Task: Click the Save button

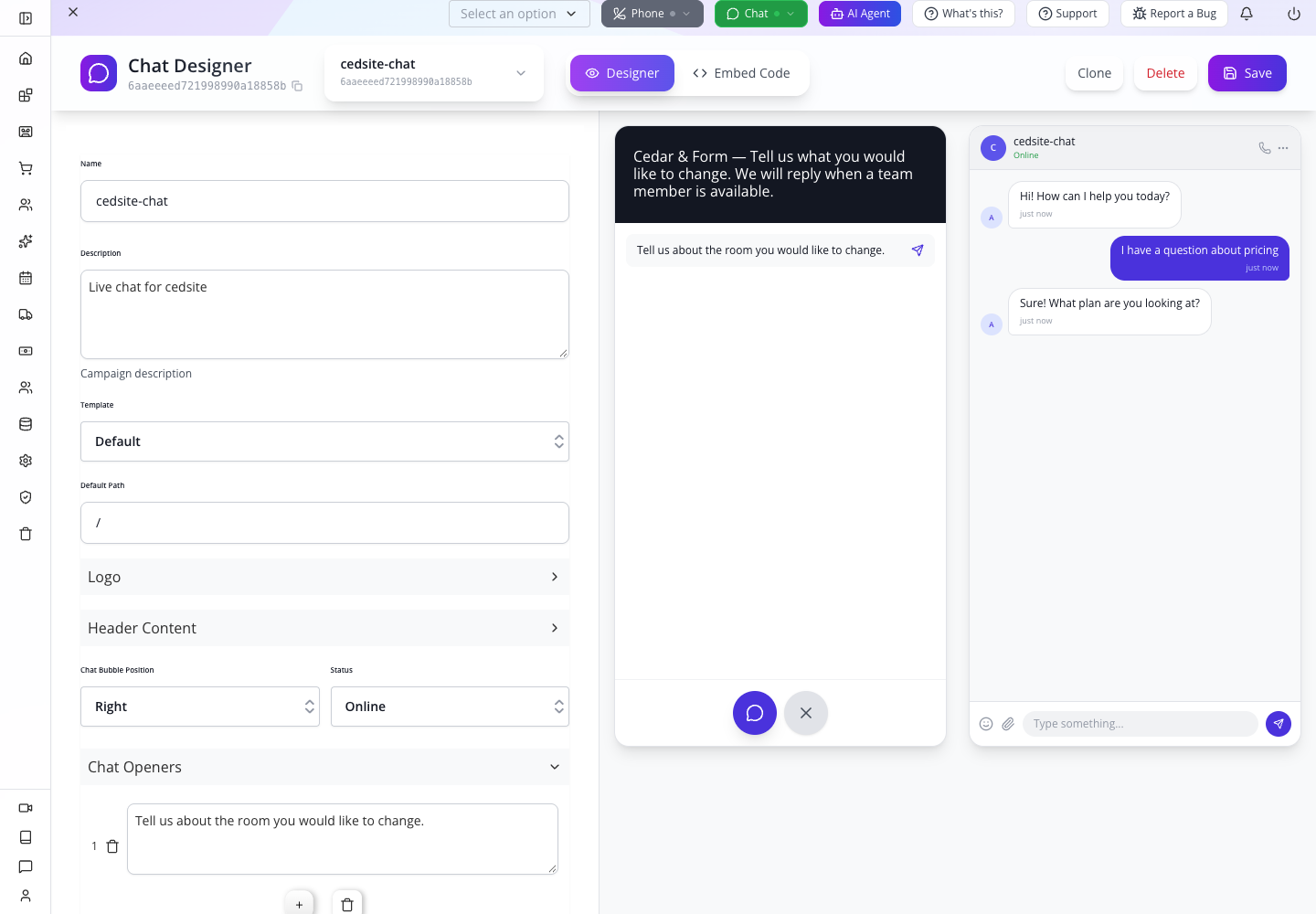Action: click(1247, 73)
